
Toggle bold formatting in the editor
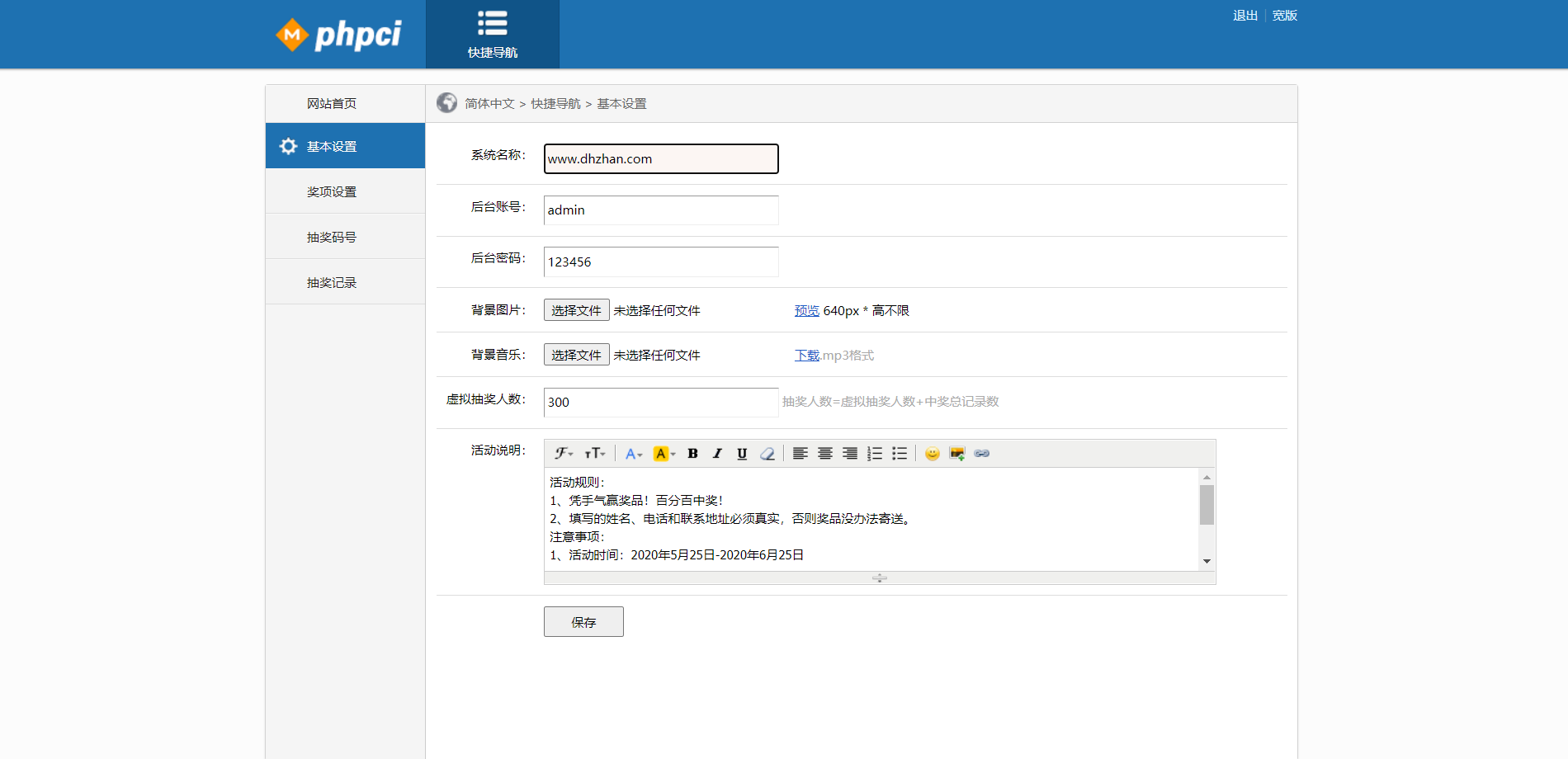click(x=692, y=454)
